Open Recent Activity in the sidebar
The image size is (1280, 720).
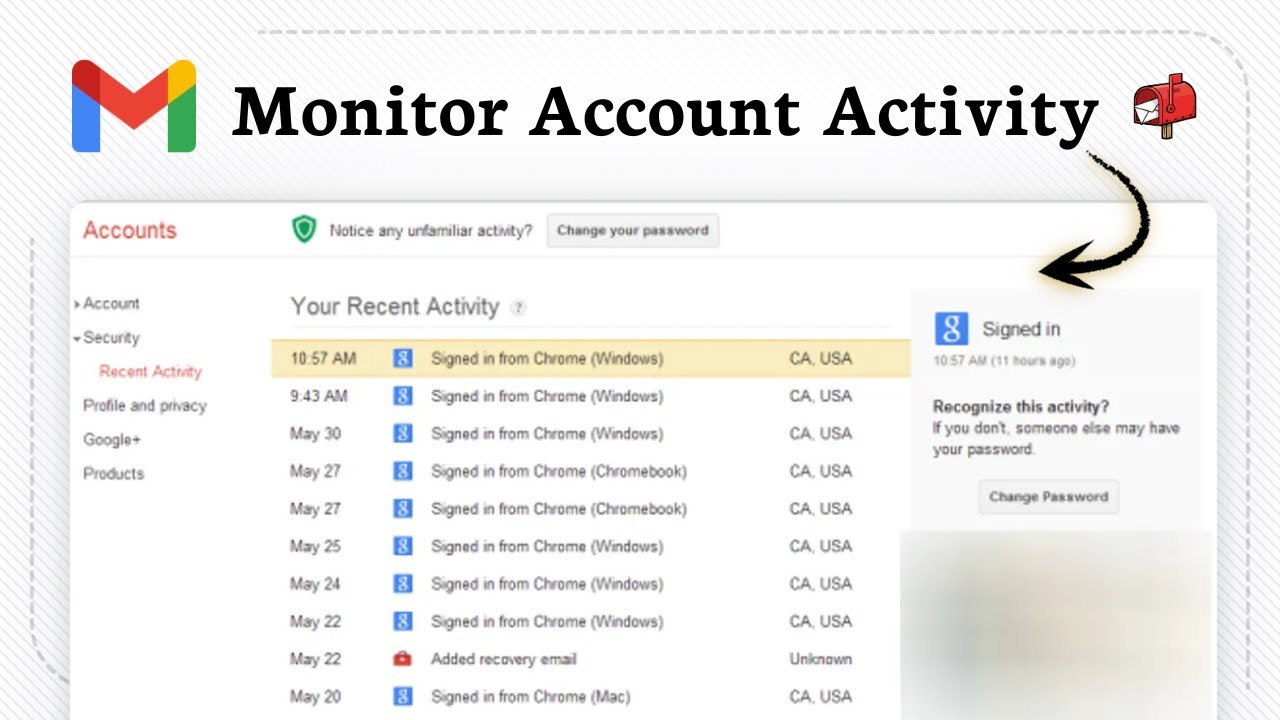click(x=150, y=371)
